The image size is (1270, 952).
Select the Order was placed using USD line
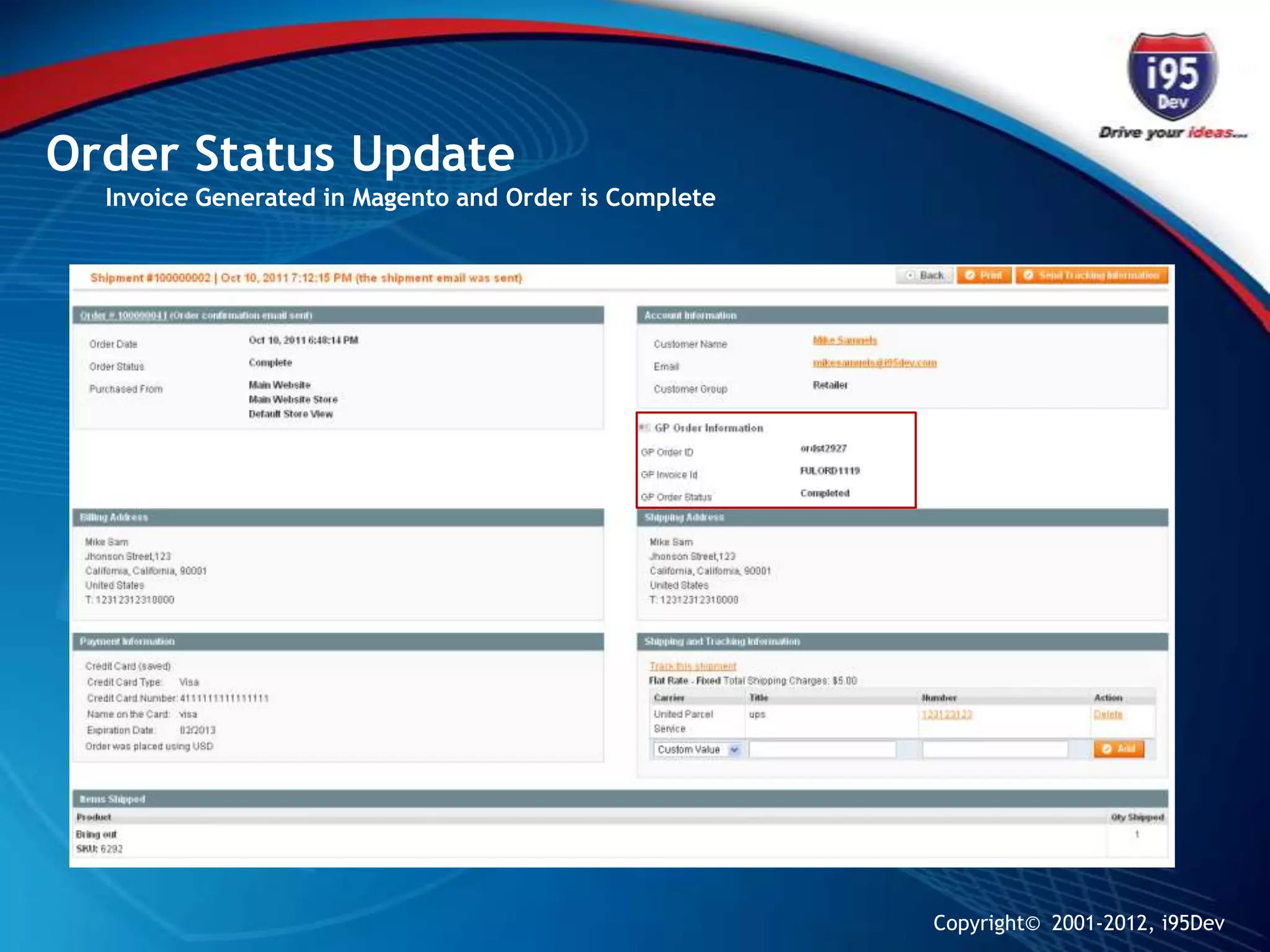[x=149, y=747]
